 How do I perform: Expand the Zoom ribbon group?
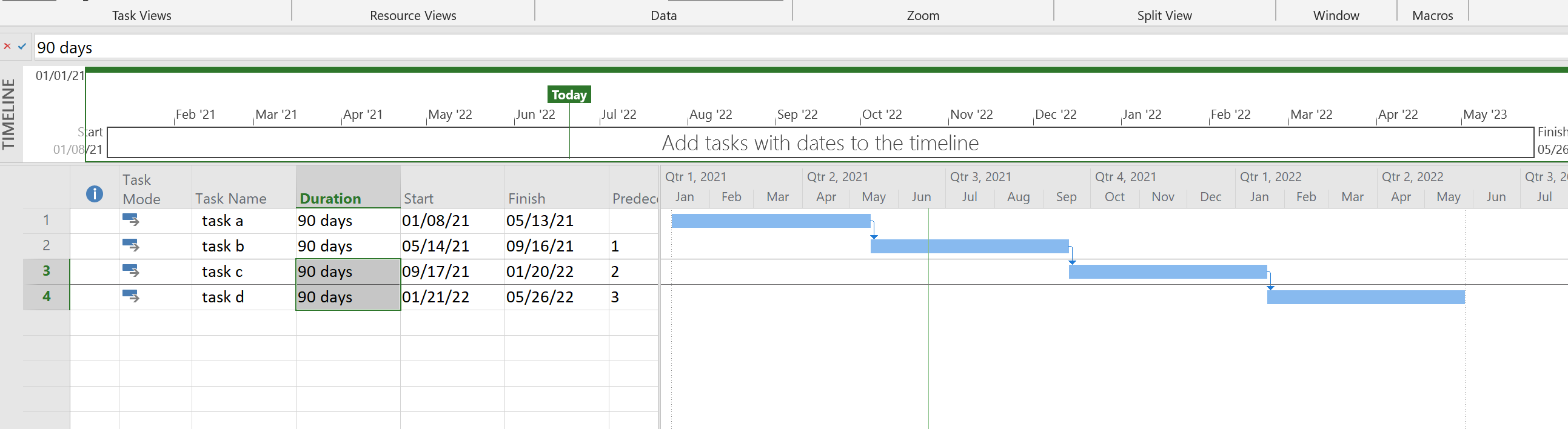pyautogui.click(x=923, y=16)
